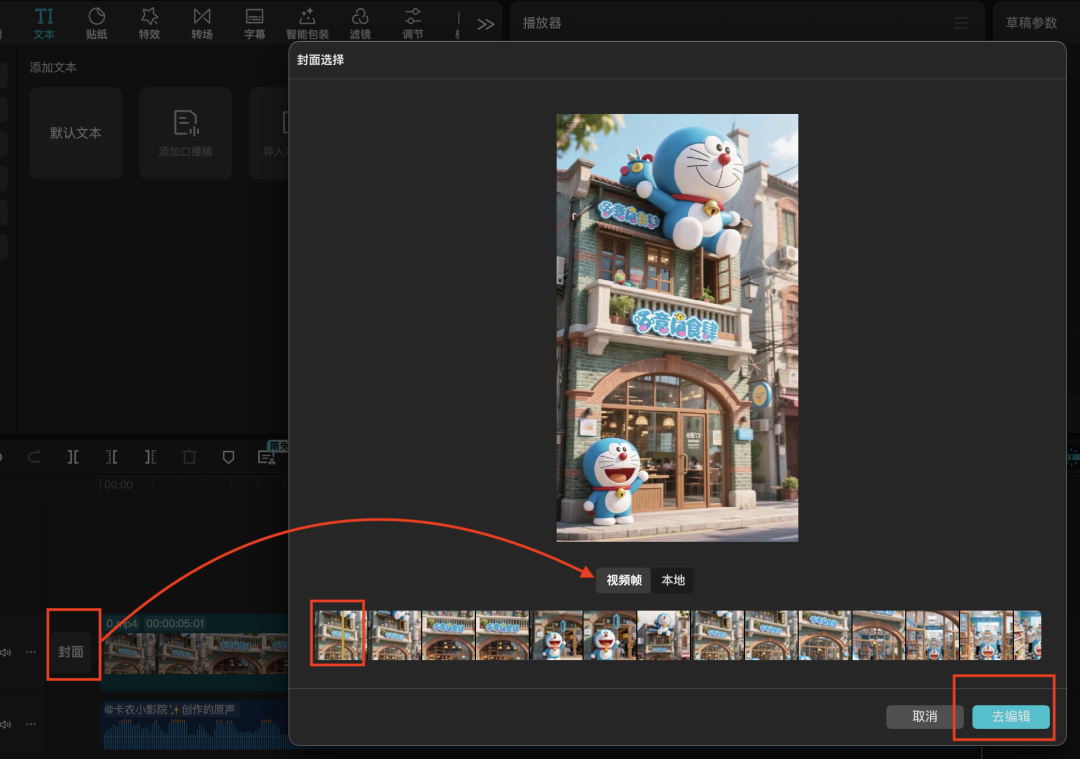This screenshot has width=1080, height=759.
Task: Click the timeline marker flag icon
Action: pos(228,457)
